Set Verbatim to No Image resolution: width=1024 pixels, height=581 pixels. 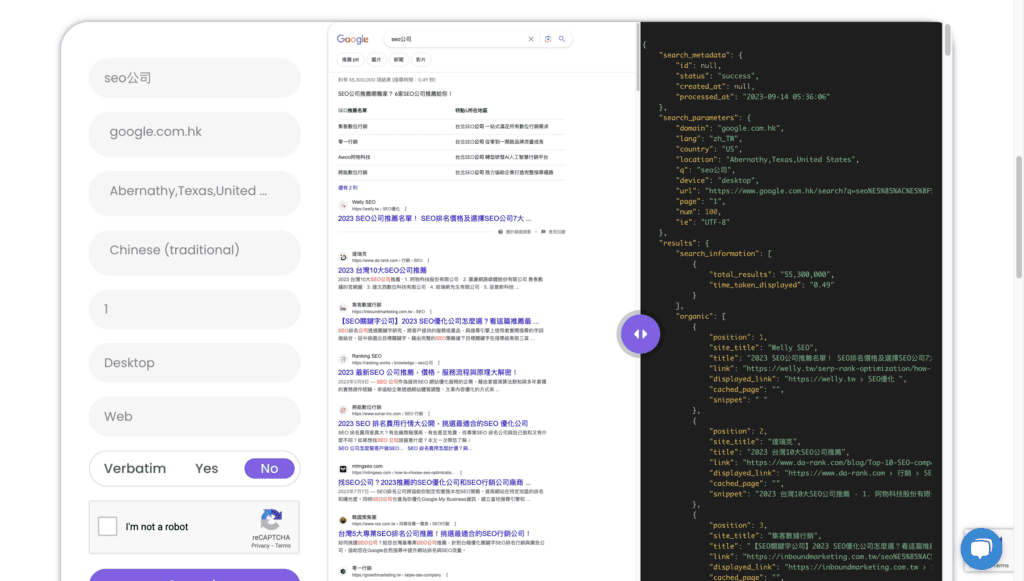point(269,469)
